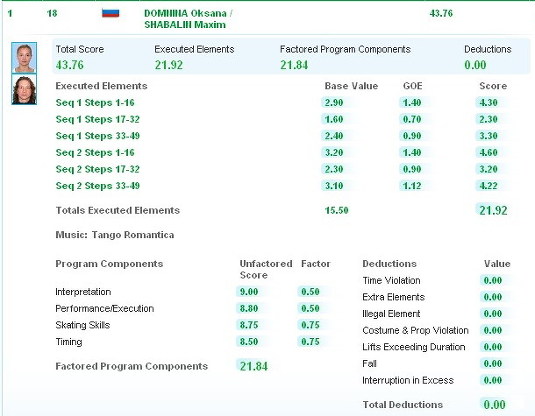Click the Factored Program Components 21.84 total

pyautogui.click(x=254, y=366)
